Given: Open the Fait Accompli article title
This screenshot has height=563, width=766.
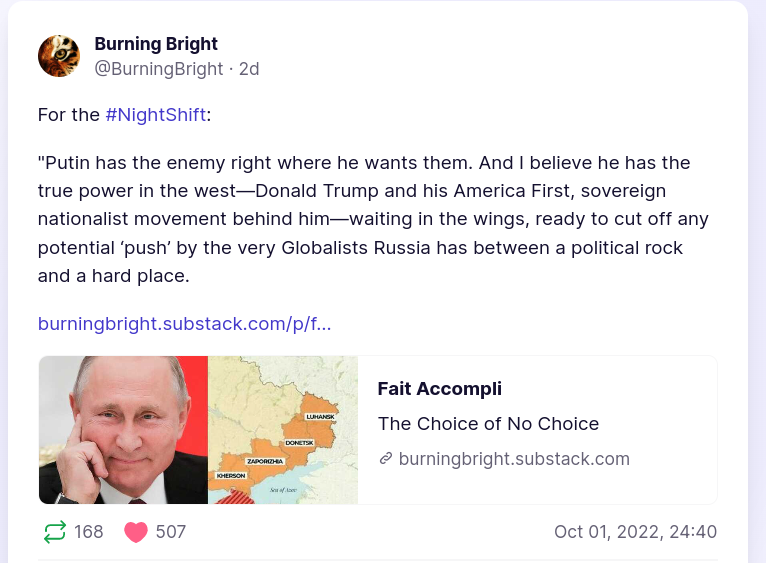Looking at the screenshot, I should 440,389.
